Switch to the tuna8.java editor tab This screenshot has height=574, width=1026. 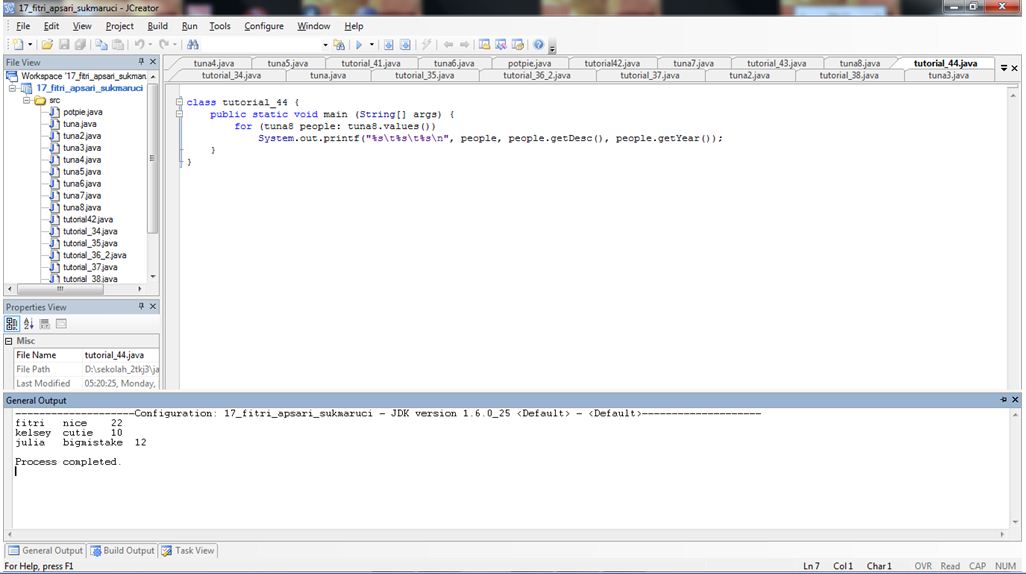click(x=860, y=63)
